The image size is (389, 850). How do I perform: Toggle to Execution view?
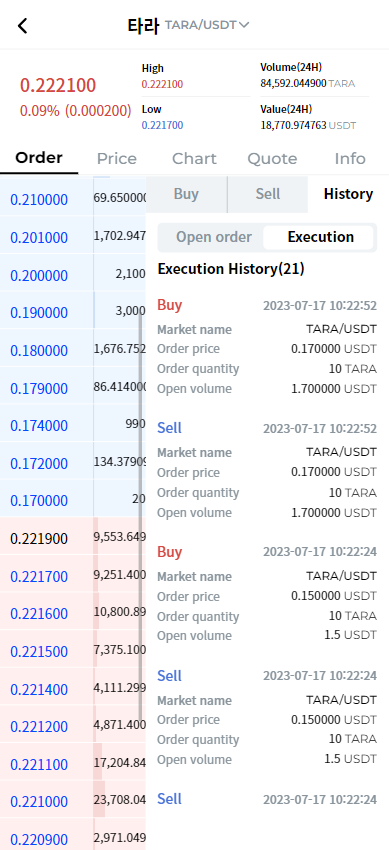pyautogui.click(x=320, y=237)
